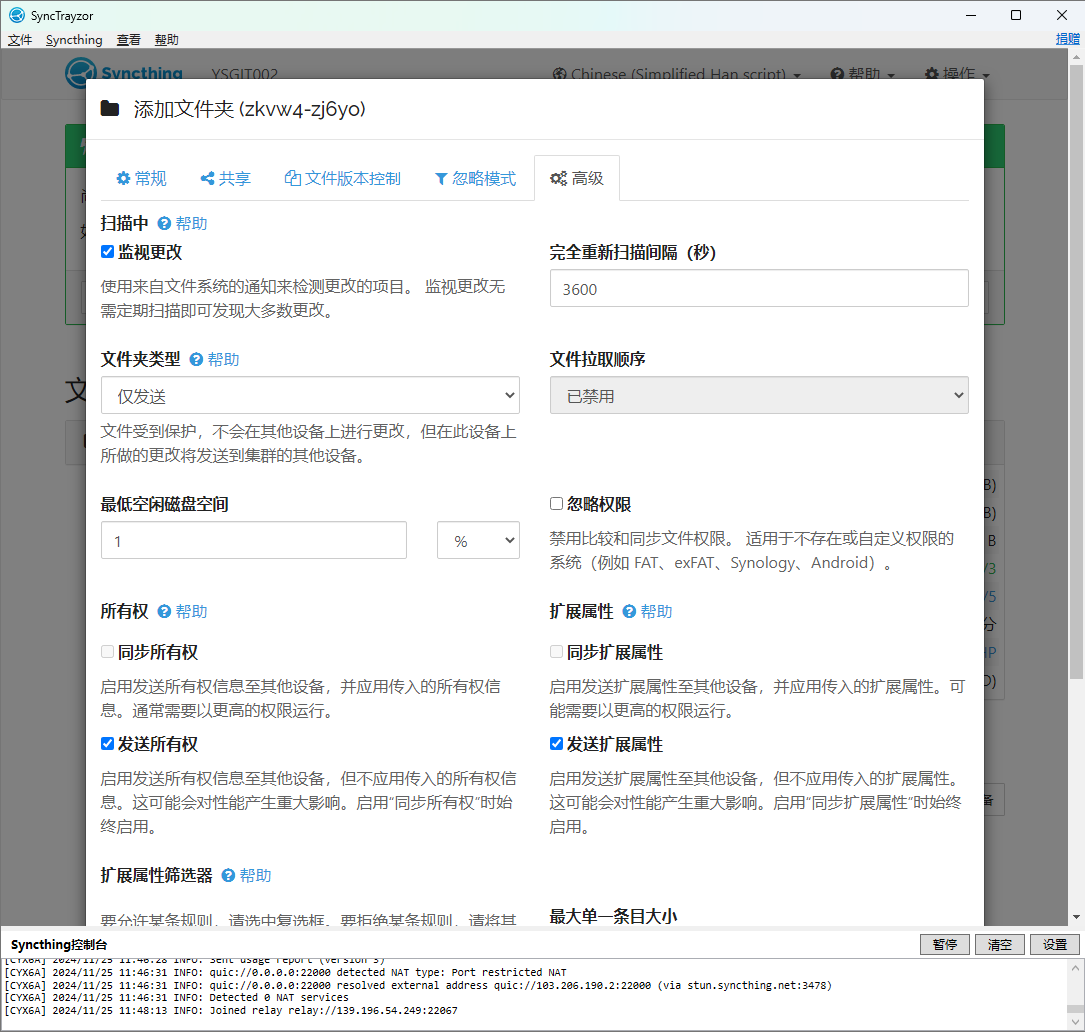Open the disk space unit % dropdown

pyautogui.click(x=478, y=540)
